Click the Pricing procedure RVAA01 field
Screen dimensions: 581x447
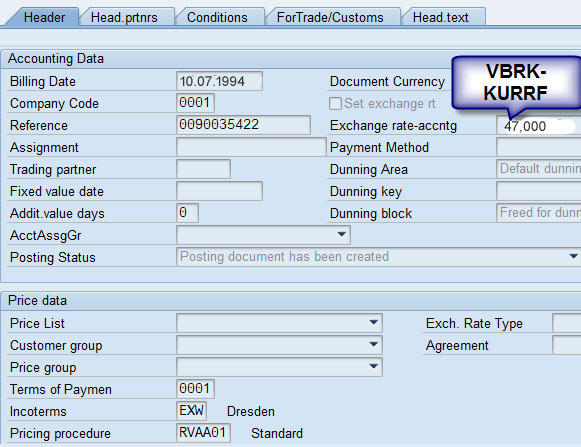pos(203,433)
